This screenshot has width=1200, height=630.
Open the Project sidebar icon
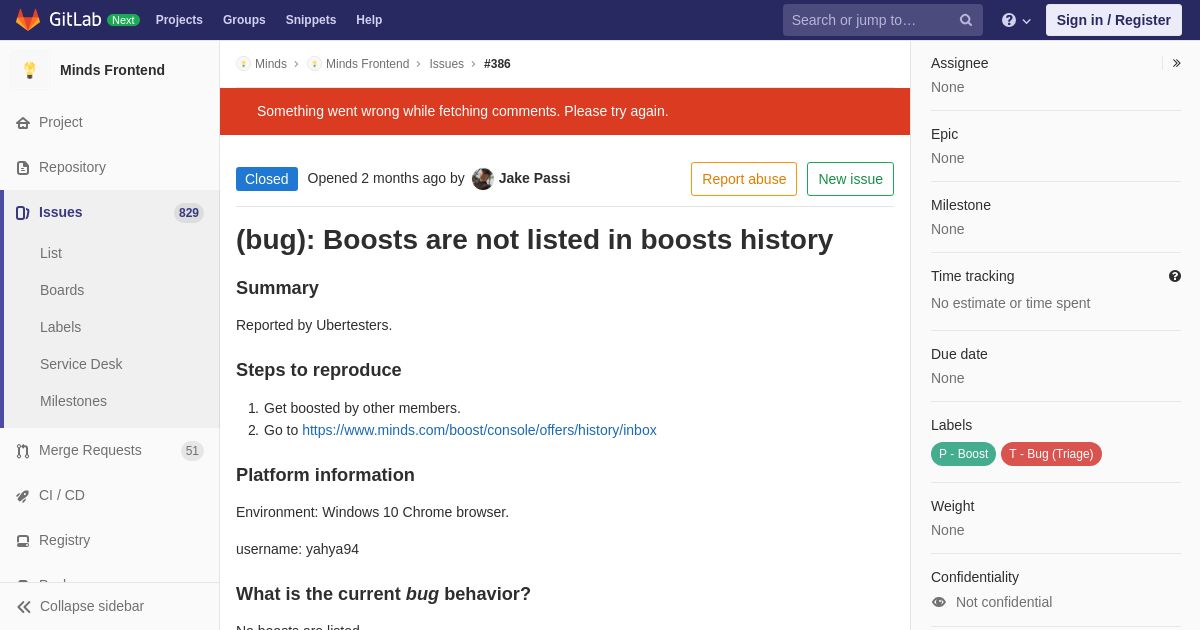pos(23,123)
